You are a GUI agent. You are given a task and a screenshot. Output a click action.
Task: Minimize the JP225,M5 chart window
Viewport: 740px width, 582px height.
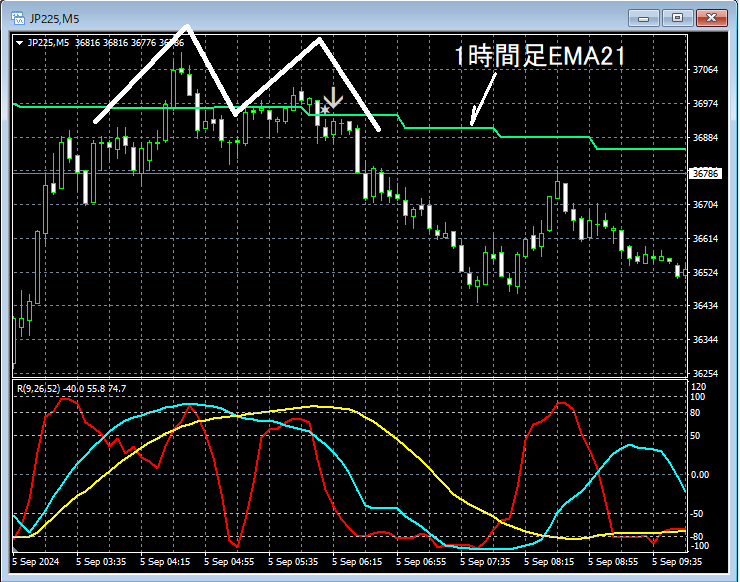click(643, 18)
